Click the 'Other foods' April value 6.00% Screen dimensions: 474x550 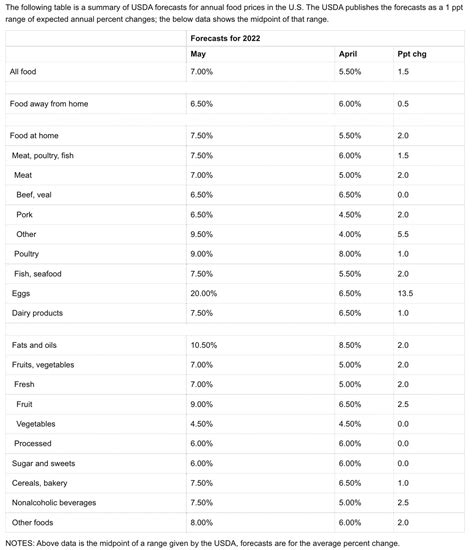click(350, 523)
